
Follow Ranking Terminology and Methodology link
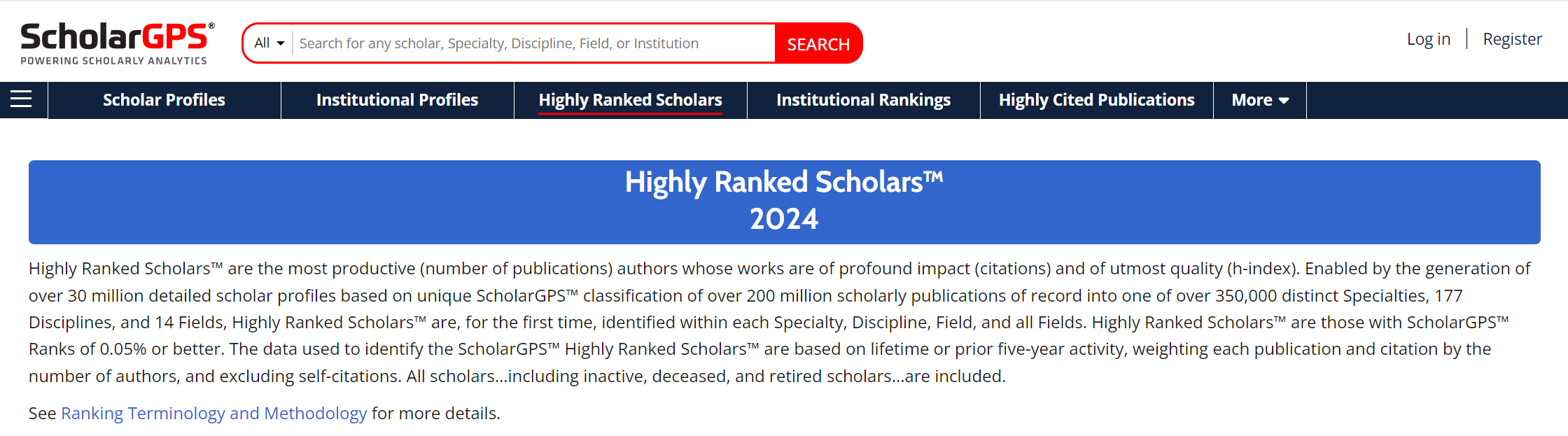[x=213, y=414]
